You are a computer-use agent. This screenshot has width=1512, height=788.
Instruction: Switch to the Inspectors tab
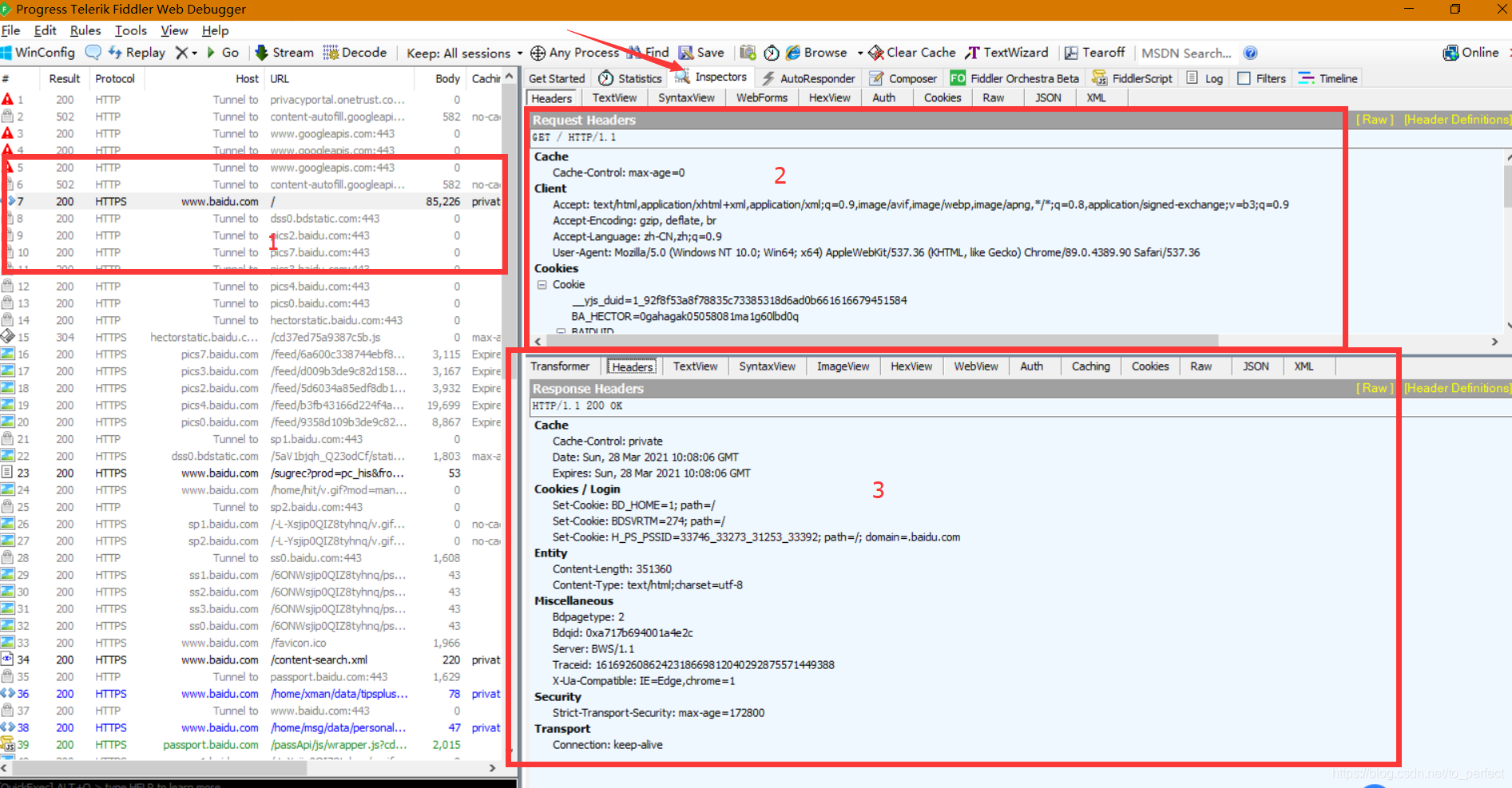[711, 77]
